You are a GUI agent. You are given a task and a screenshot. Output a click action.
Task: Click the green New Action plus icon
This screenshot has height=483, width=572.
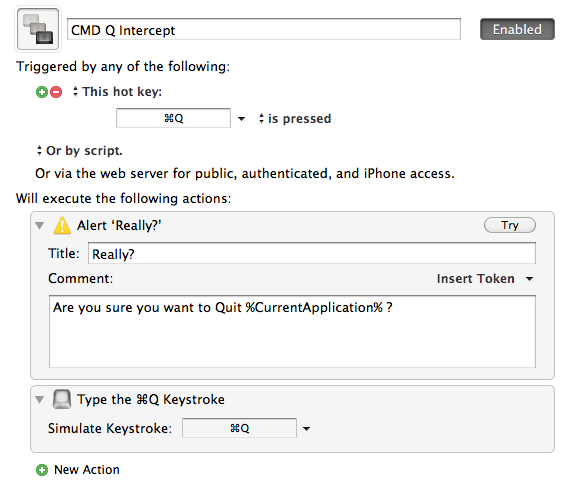(42, 470)
